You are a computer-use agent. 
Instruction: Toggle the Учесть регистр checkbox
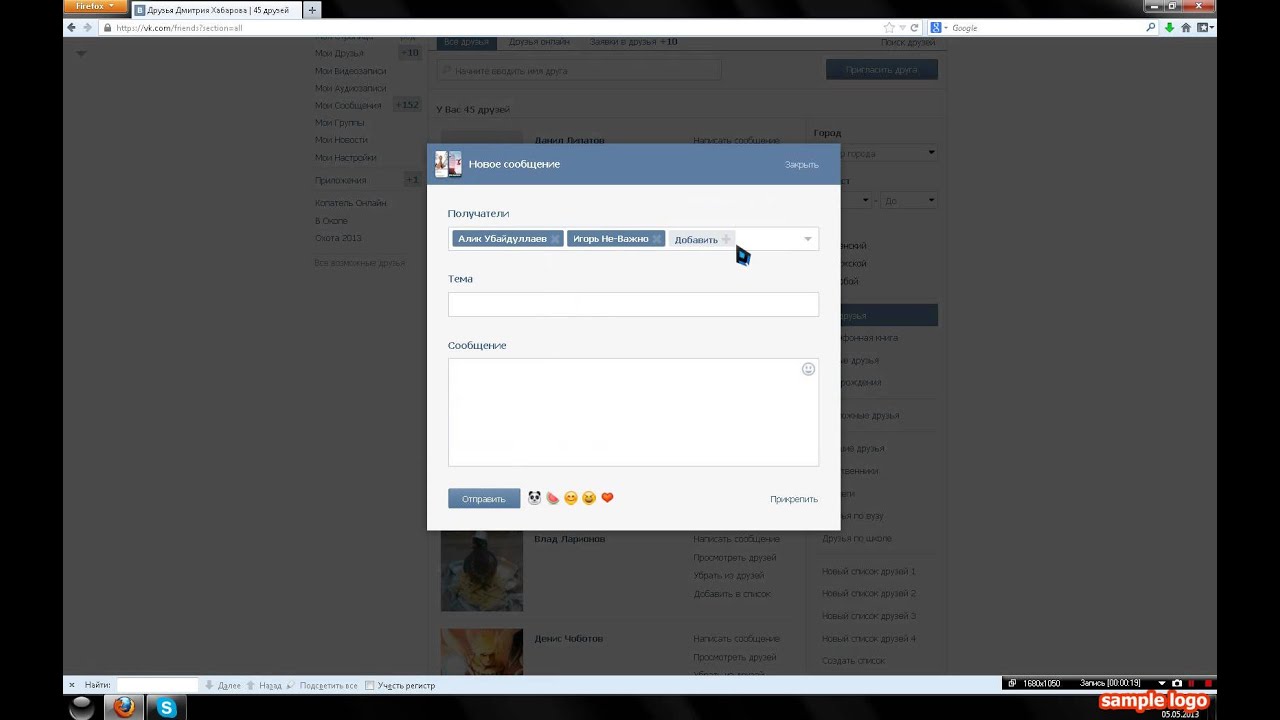(x=369, y=685)
